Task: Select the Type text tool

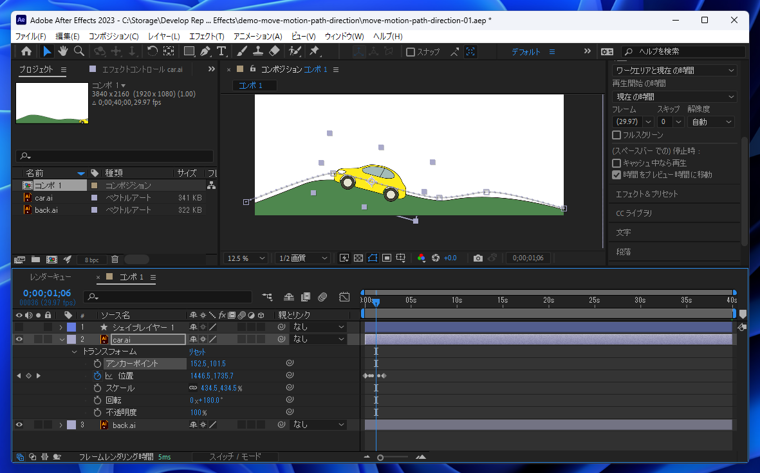Action: (222, 51)
